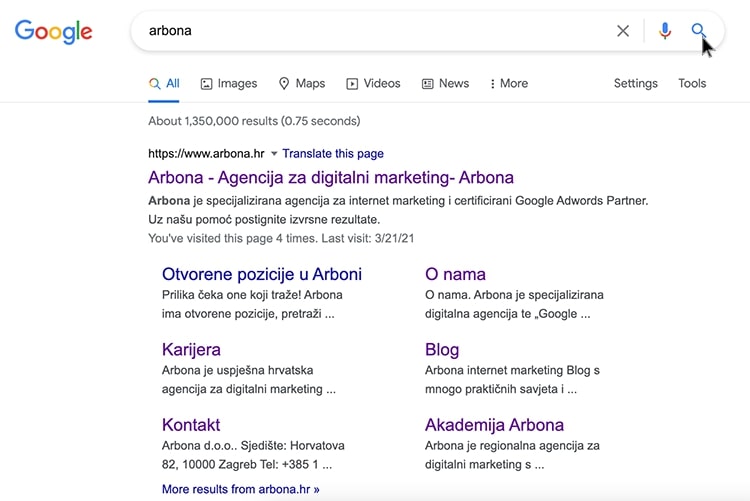Click More results from arbona.hr
The width and height of the screenshot is (750, 501).
[x=241, y=489]
